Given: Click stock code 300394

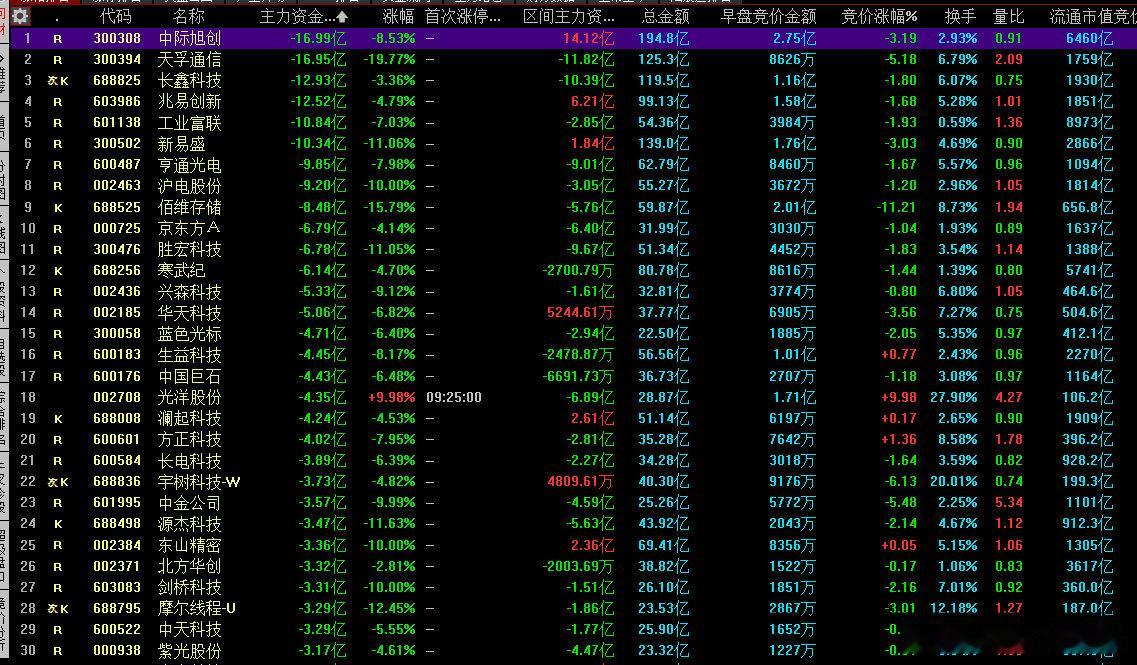Looking at the screenshot, I should pos(117,59).
